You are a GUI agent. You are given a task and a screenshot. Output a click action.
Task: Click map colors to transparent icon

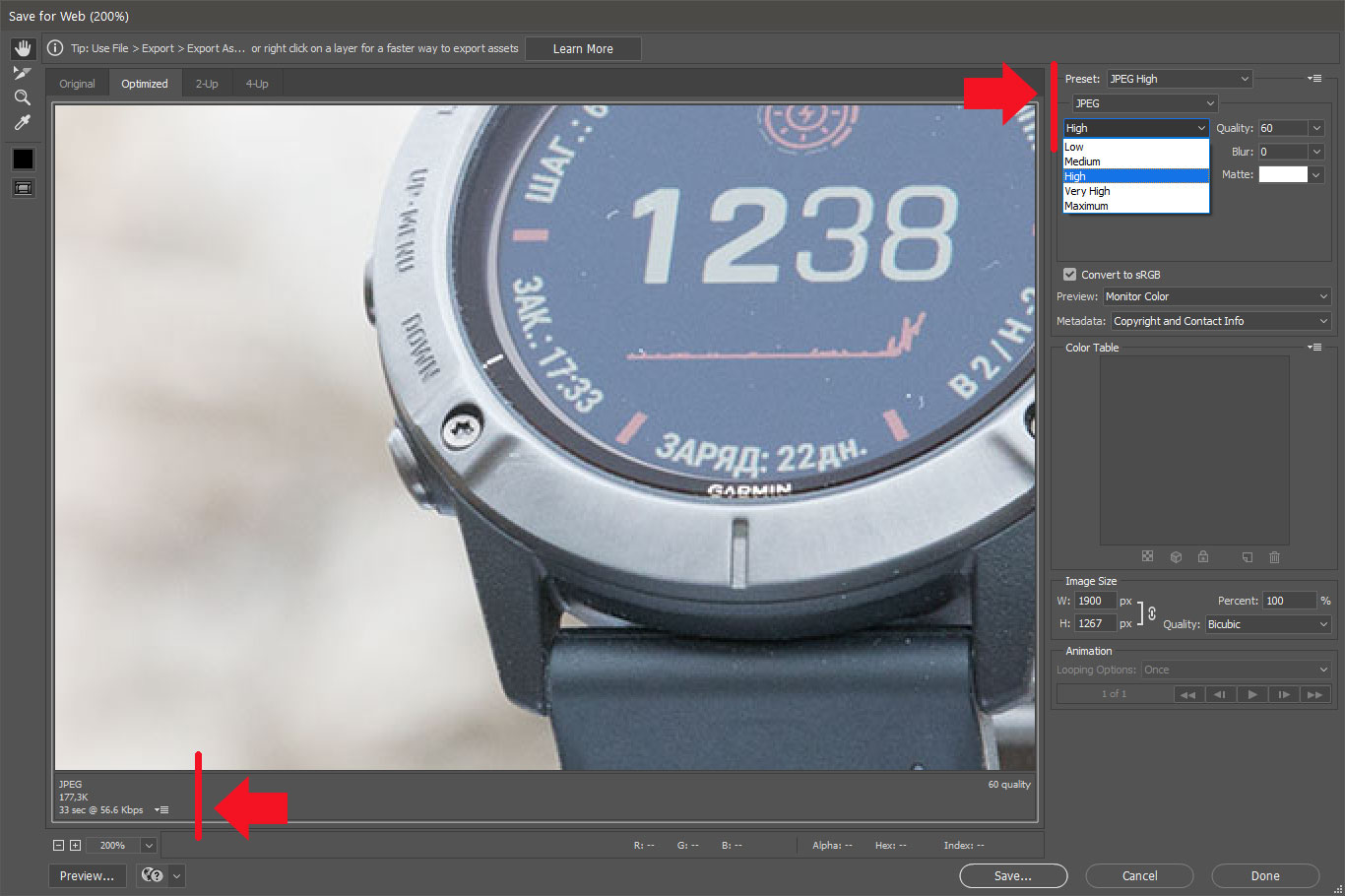(1147, 557)
